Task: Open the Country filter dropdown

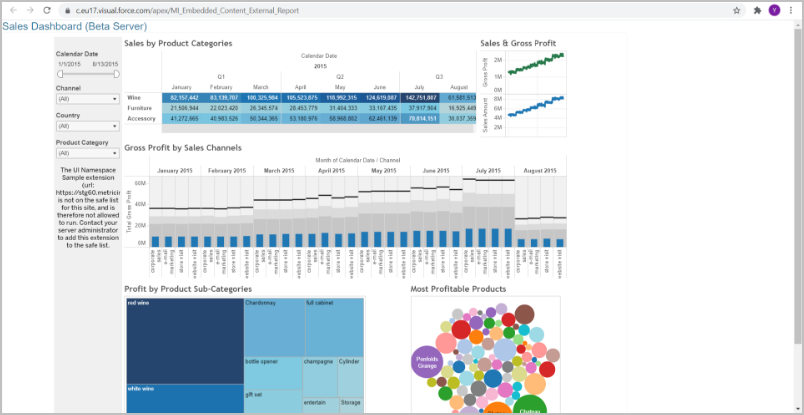Action: coord(87,126)
